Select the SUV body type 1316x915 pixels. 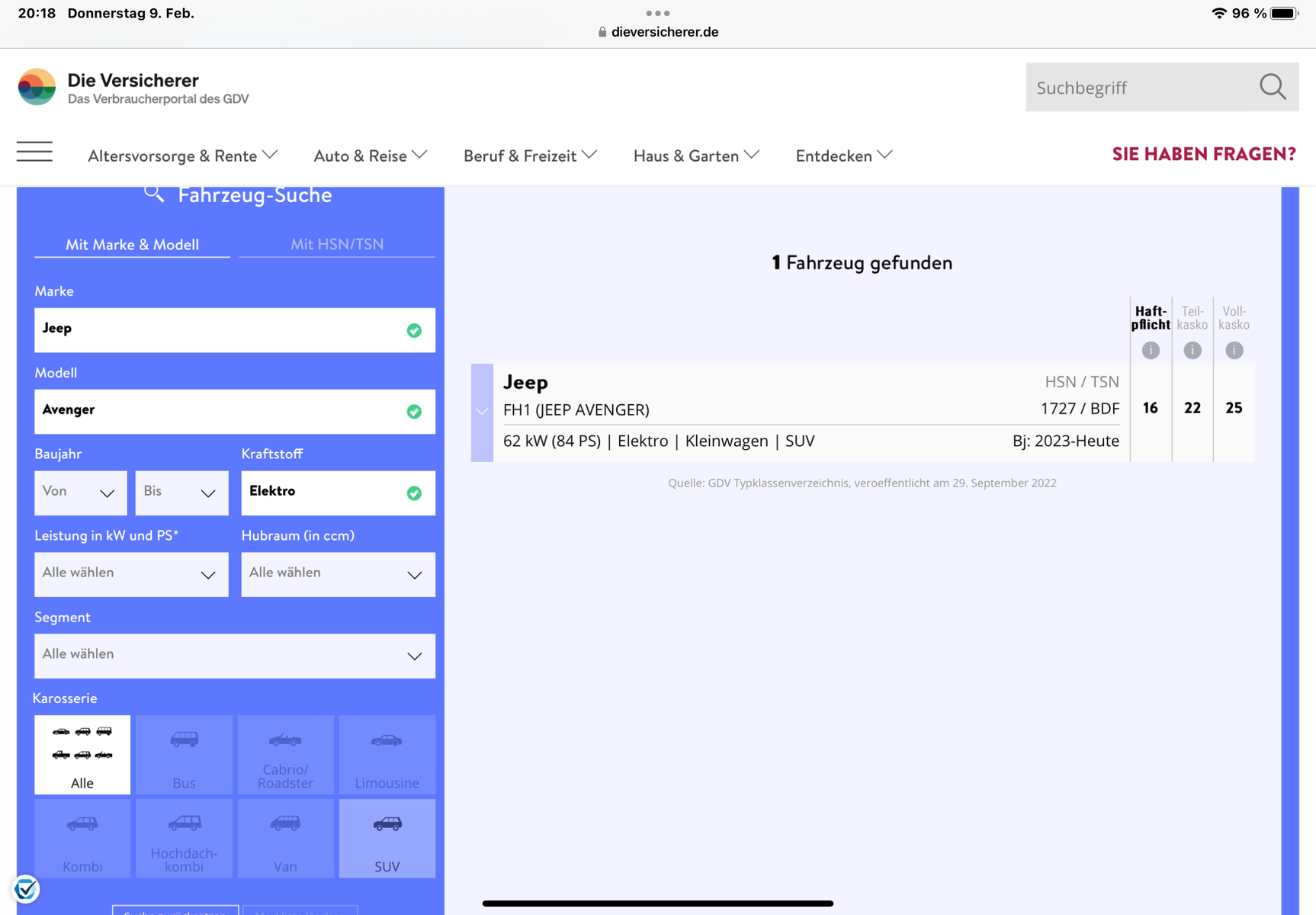click(x=387, y=839)
